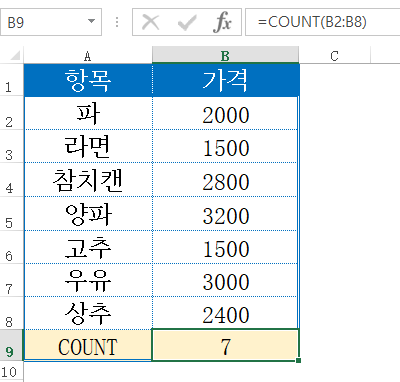Viewport: 400px width, 382px height.
Task: Select column B header
Action: click(225, 55)
